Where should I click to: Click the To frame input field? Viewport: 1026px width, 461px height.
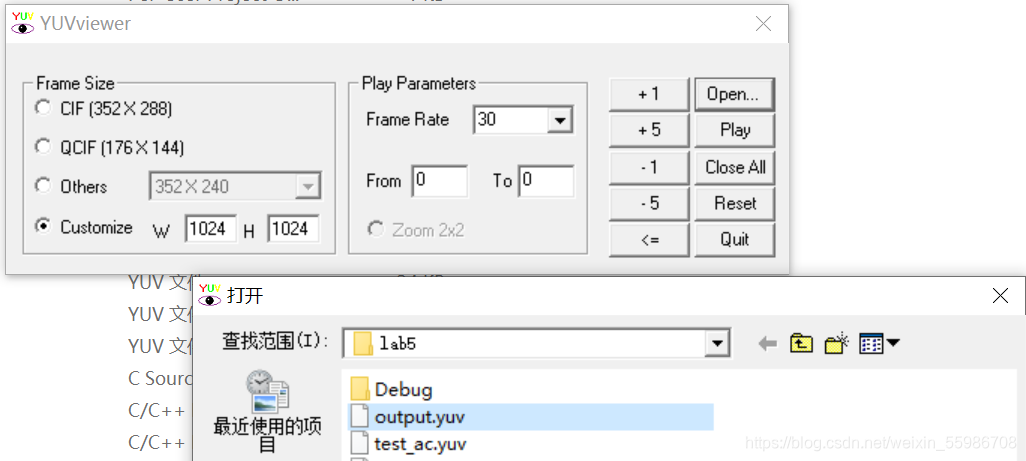546,181
